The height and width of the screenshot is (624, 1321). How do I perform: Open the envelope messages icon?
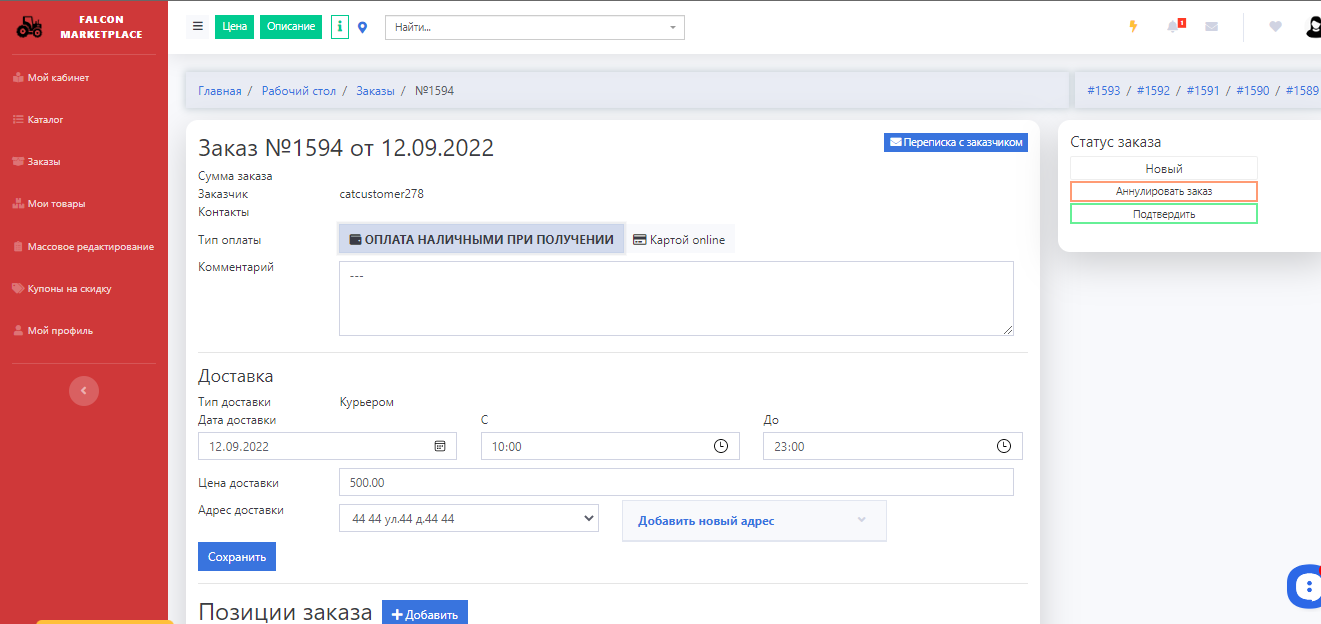click(x=1211, y=27)
